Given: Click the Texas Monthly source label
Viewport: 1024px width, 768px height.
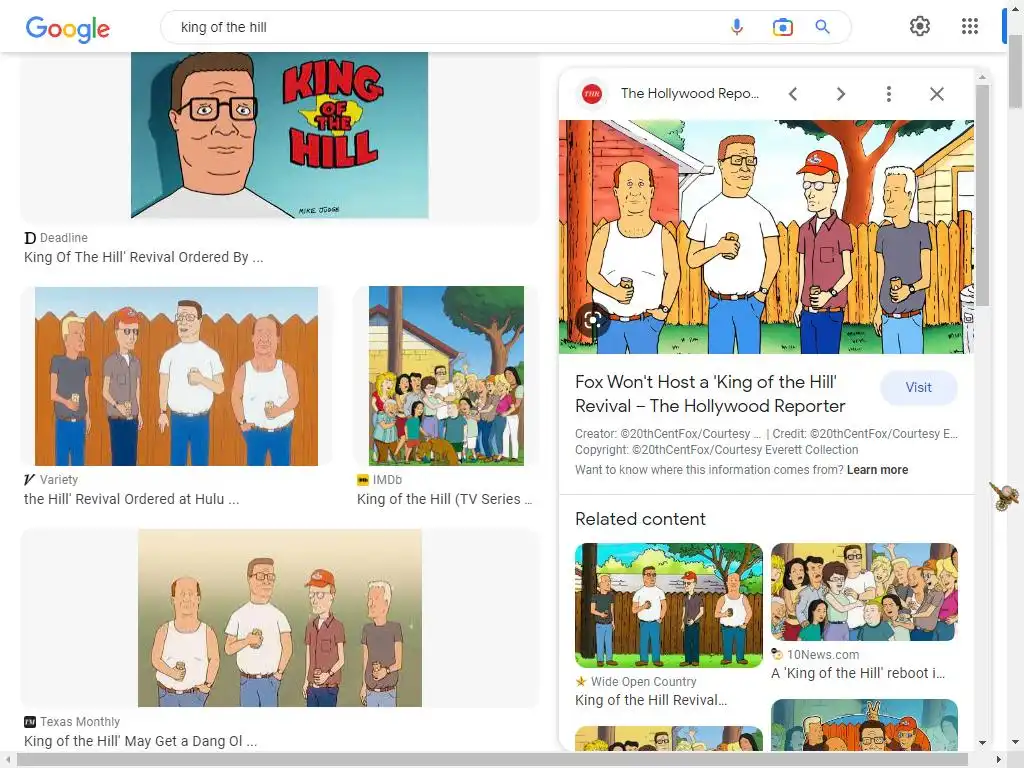Looking at the screenshot, I should pos(80,722).
